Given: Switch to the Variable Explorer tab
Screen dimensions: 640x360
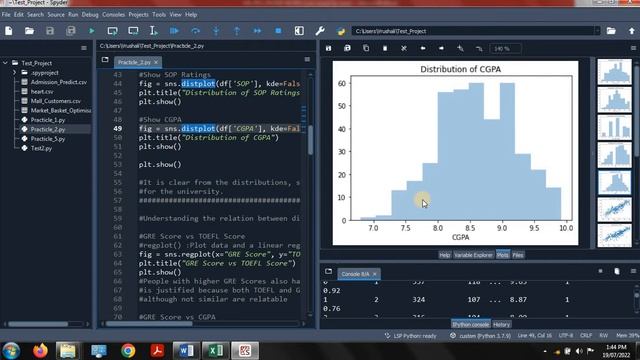Looking at the screenshot, I should tap(473, 255).
